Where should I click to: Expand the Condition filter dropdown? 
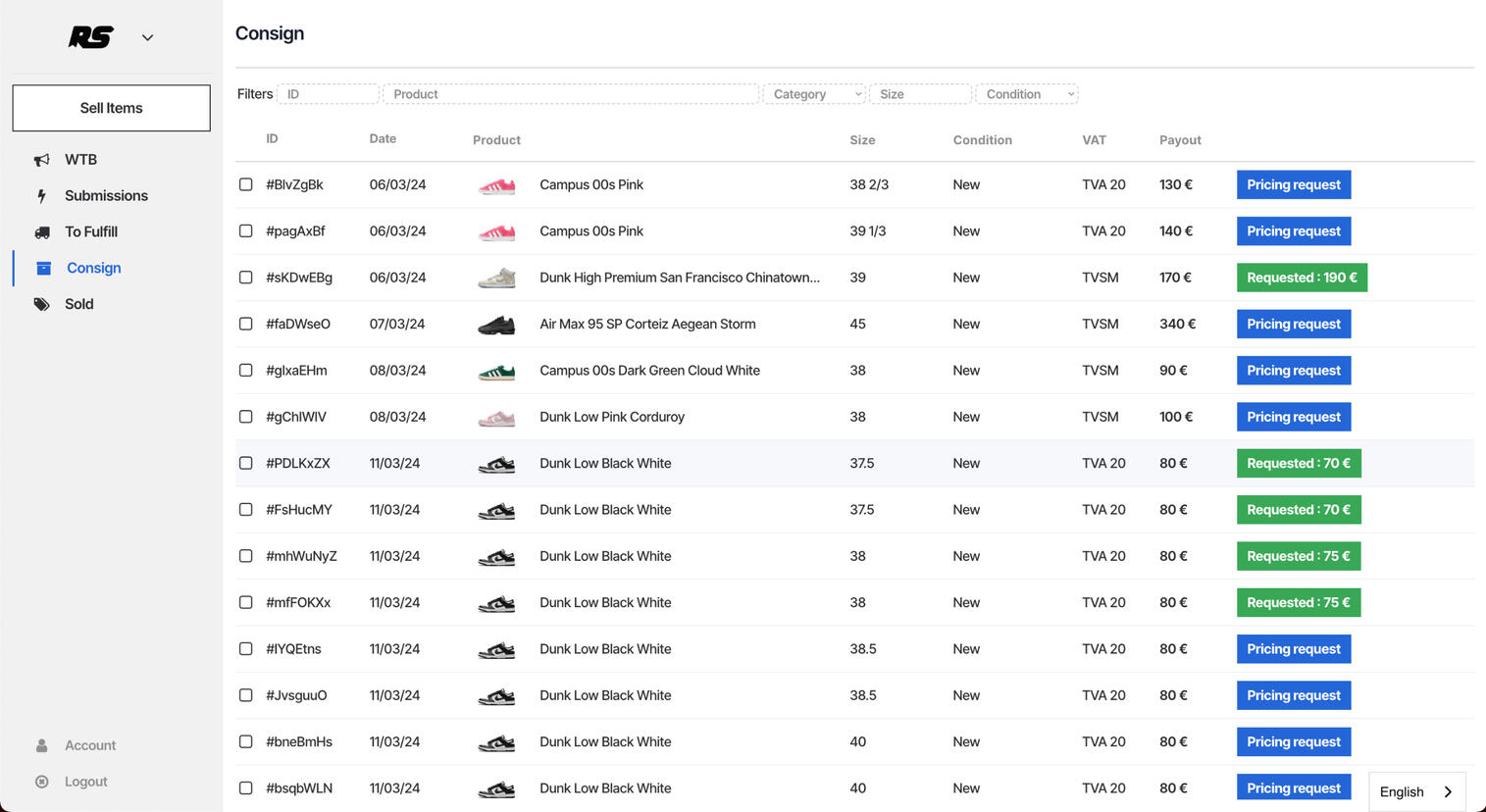pos(1026,94)
